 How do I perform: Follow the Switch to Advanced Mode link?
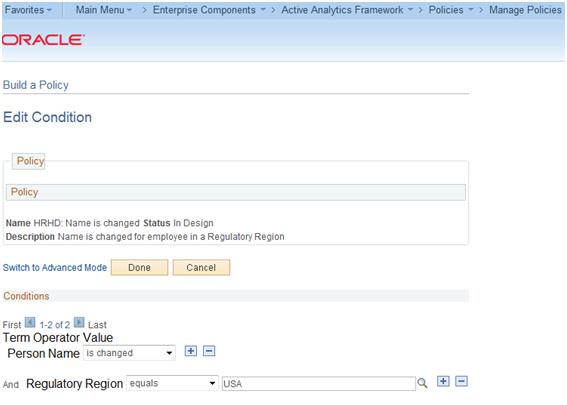point(55,268)
